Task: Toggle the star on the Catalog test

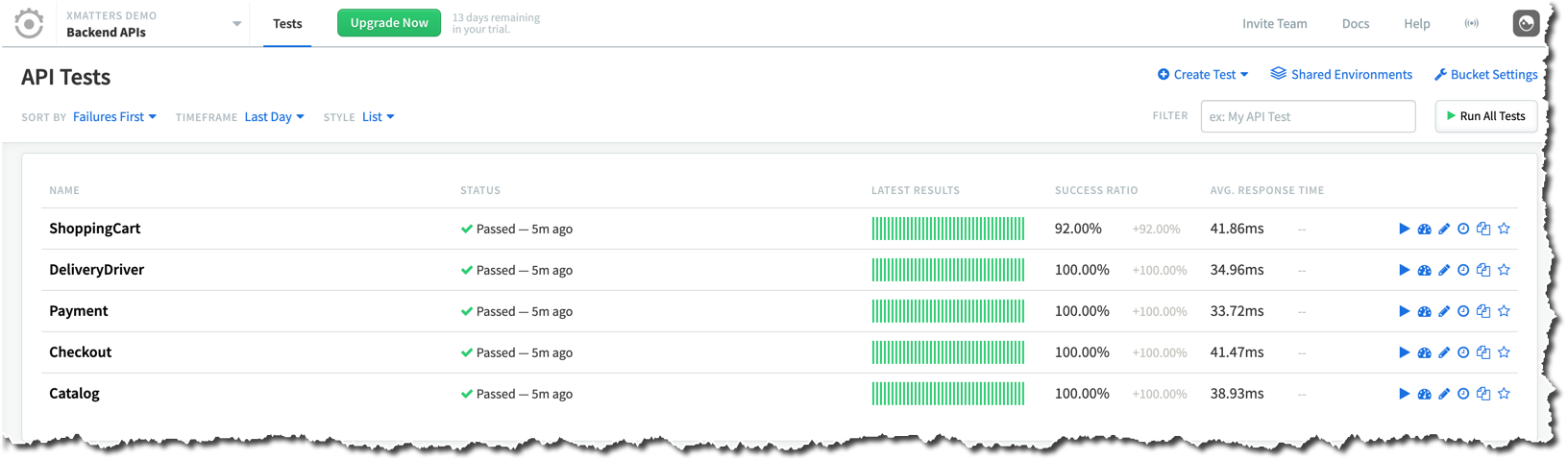Action: (x=1504, y=394)
